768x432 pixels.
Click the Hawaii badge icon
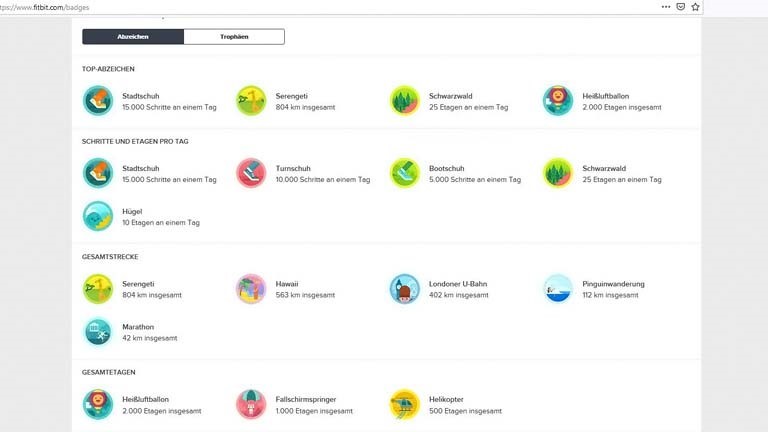point(251,289)
